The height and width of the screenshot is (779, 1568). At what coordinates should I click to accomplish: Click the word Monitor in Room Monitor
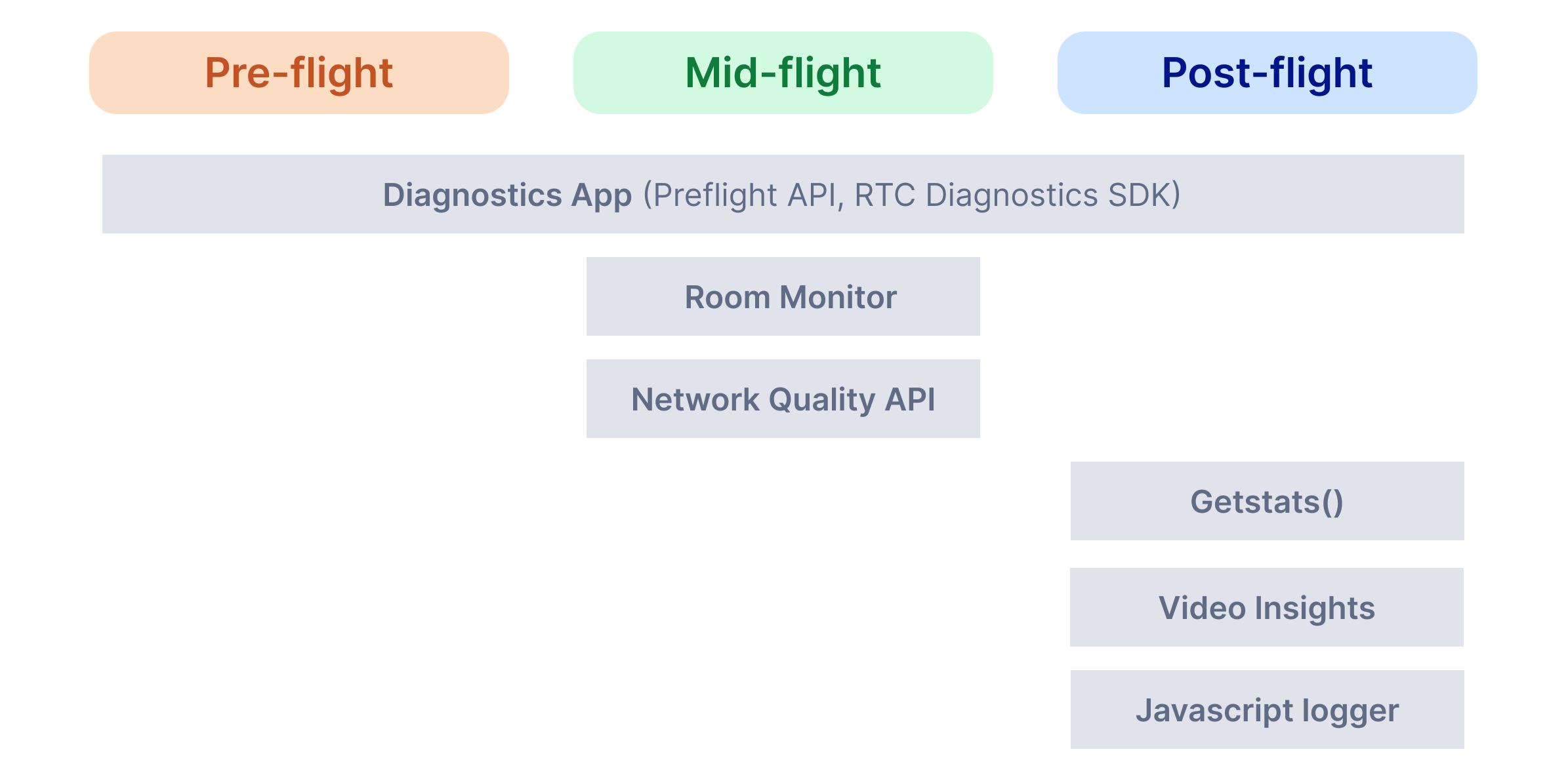click(x=838, y=298)
